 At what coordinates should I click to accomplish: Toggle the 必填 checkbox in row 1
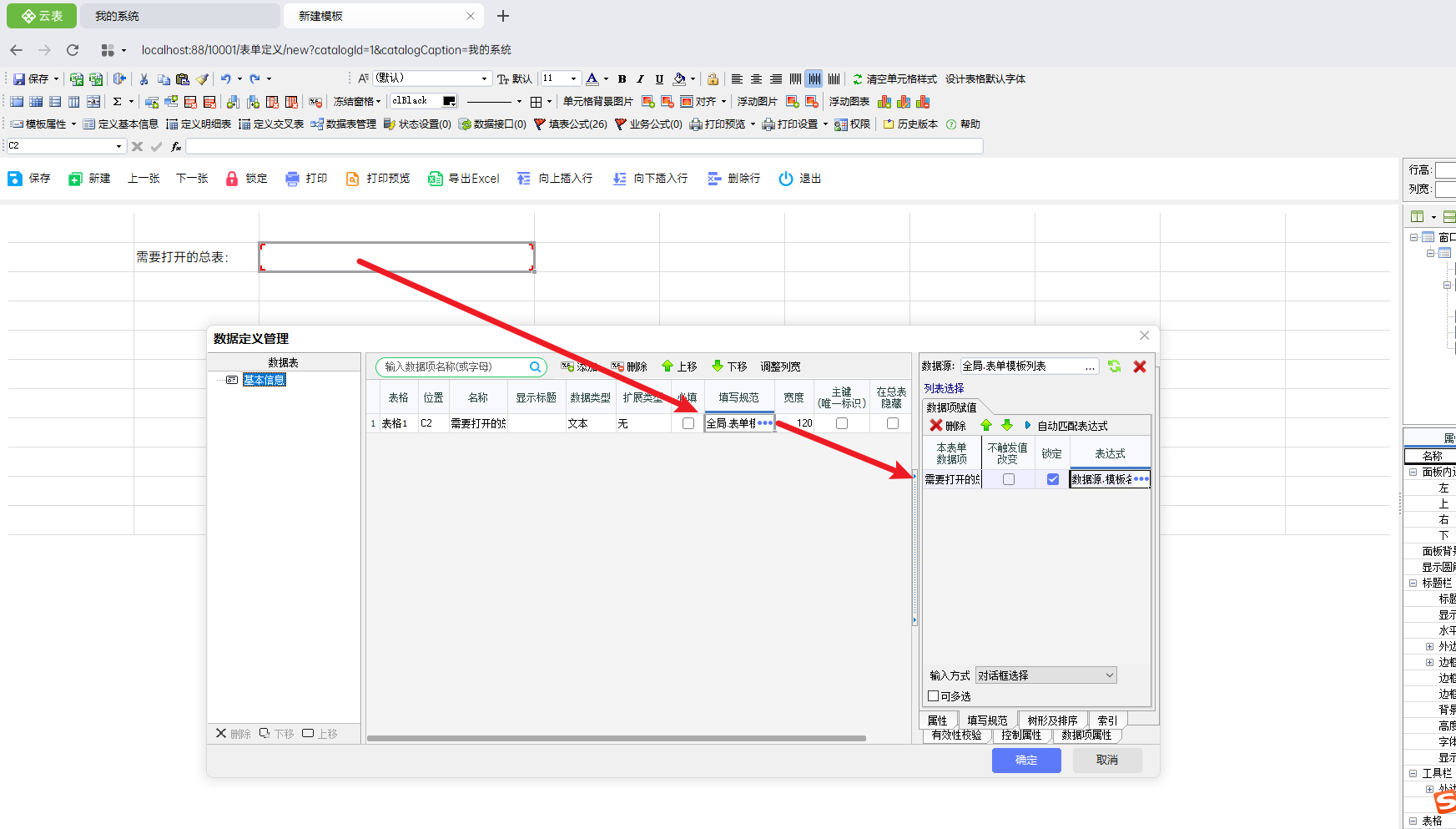688,423
